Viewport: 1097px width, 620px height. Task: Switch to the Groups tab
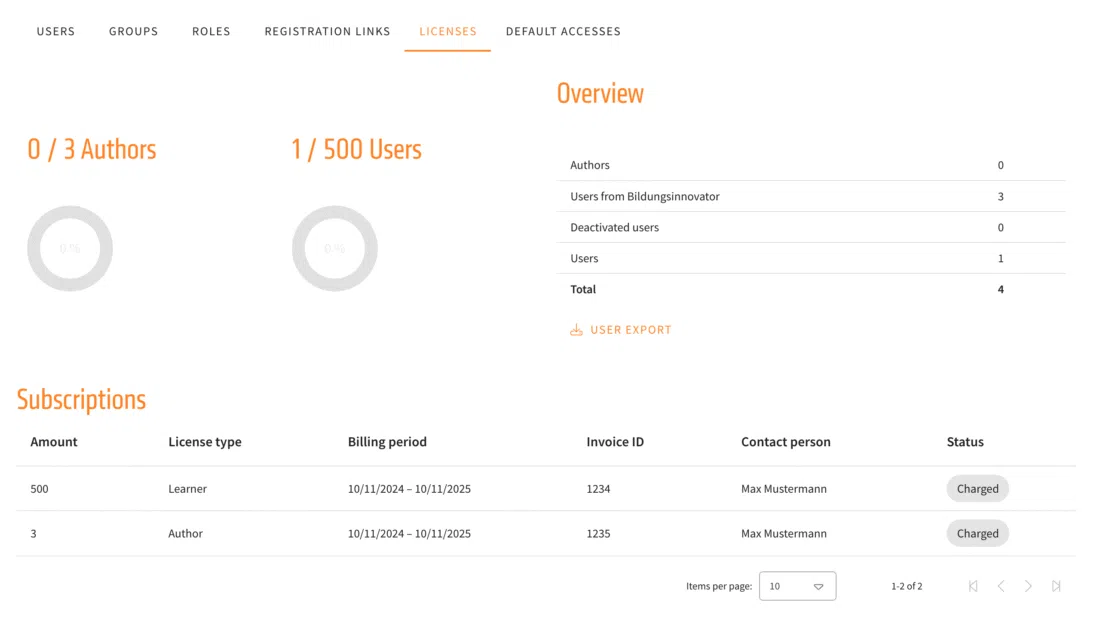tap(134, 31)
